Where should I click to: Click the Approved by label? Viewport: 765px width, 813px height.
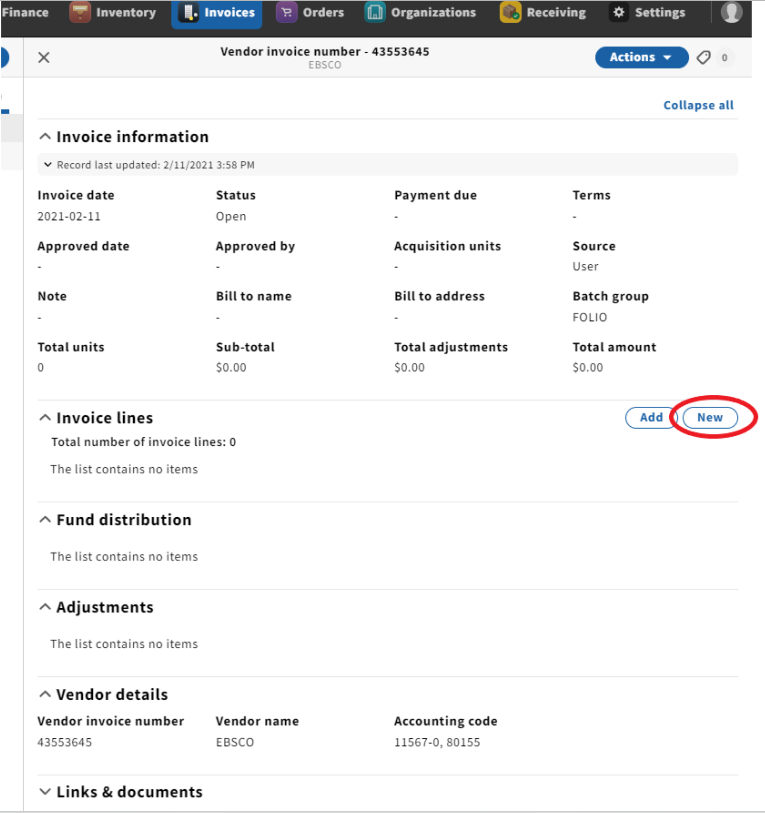[255, 246]
